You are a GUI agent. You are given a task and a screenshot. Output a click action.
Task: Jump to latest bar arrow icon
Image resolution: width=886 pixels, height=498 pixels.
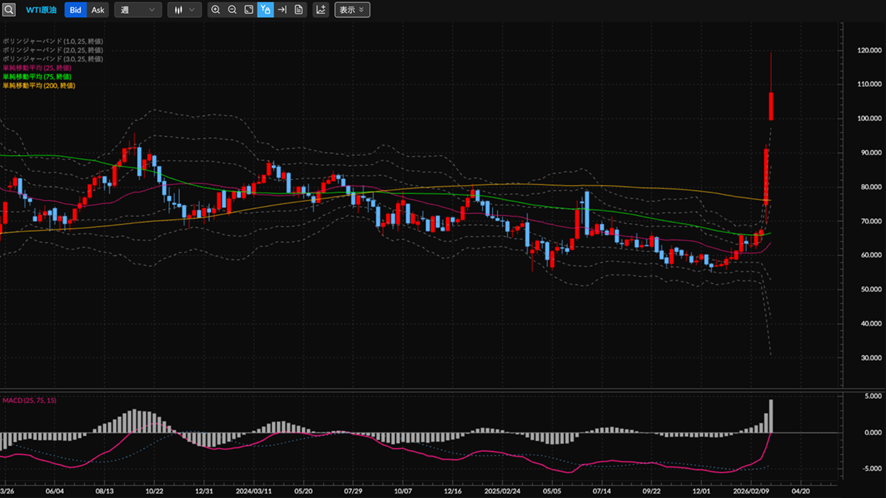pos(282,10)
